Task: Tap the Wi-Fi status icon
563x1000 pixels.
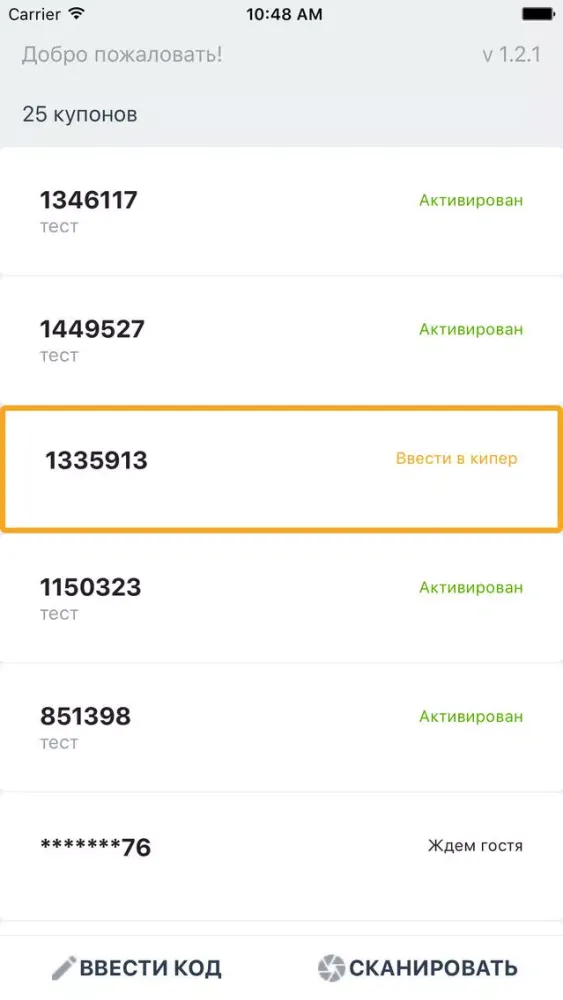Action: click(77, 14)
